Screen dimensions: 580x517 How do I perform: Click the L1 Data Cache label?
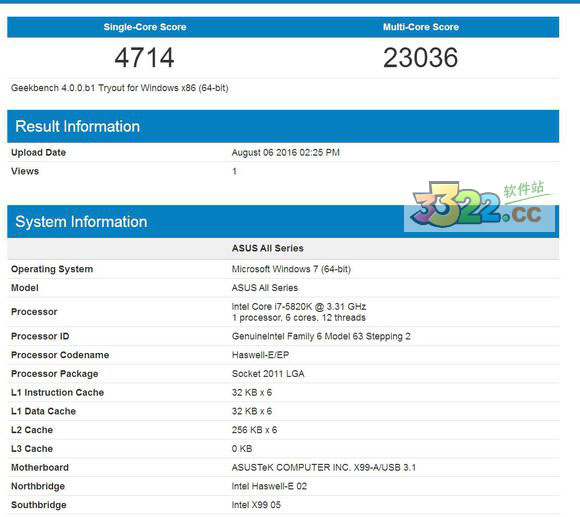pos(43,411)
